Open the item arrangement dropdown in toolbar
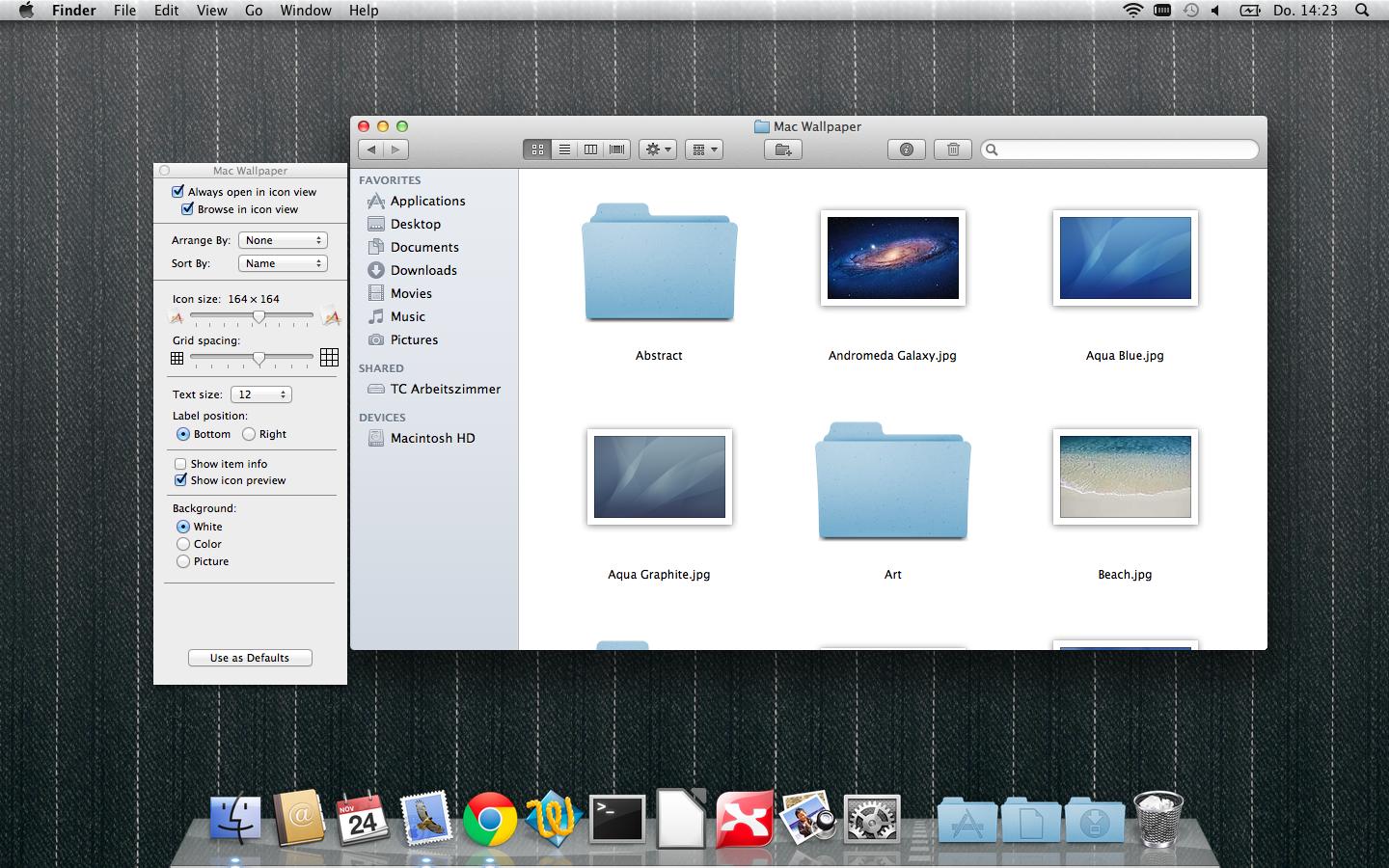This screenshot has height=868, width=1389. tap(704, 149)
